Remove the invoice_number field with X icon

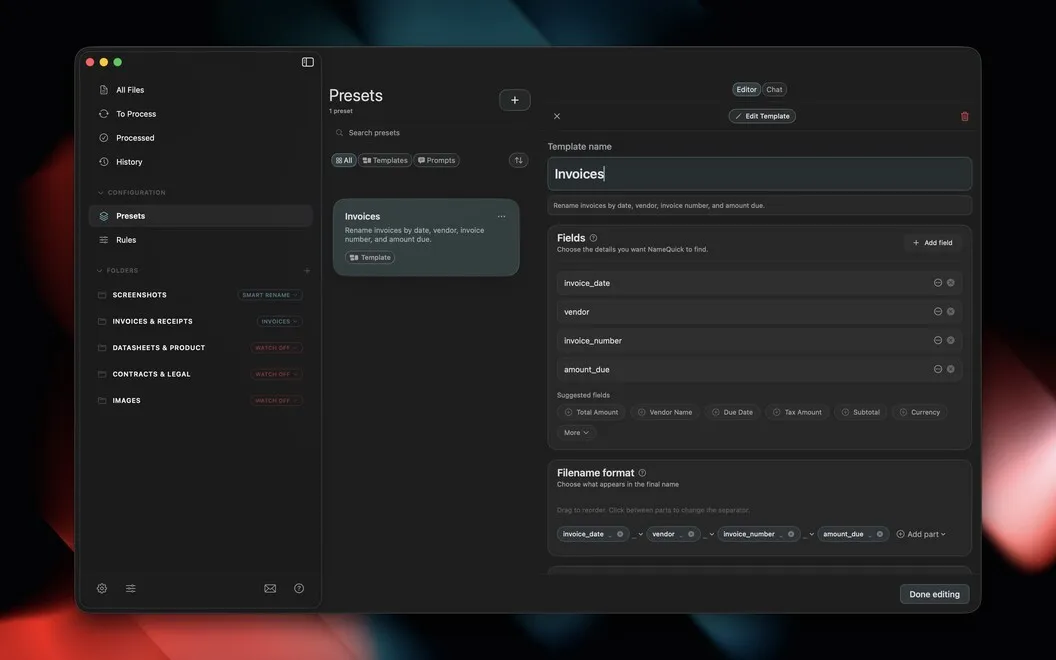pyautogui.click(x=950, y=341)
